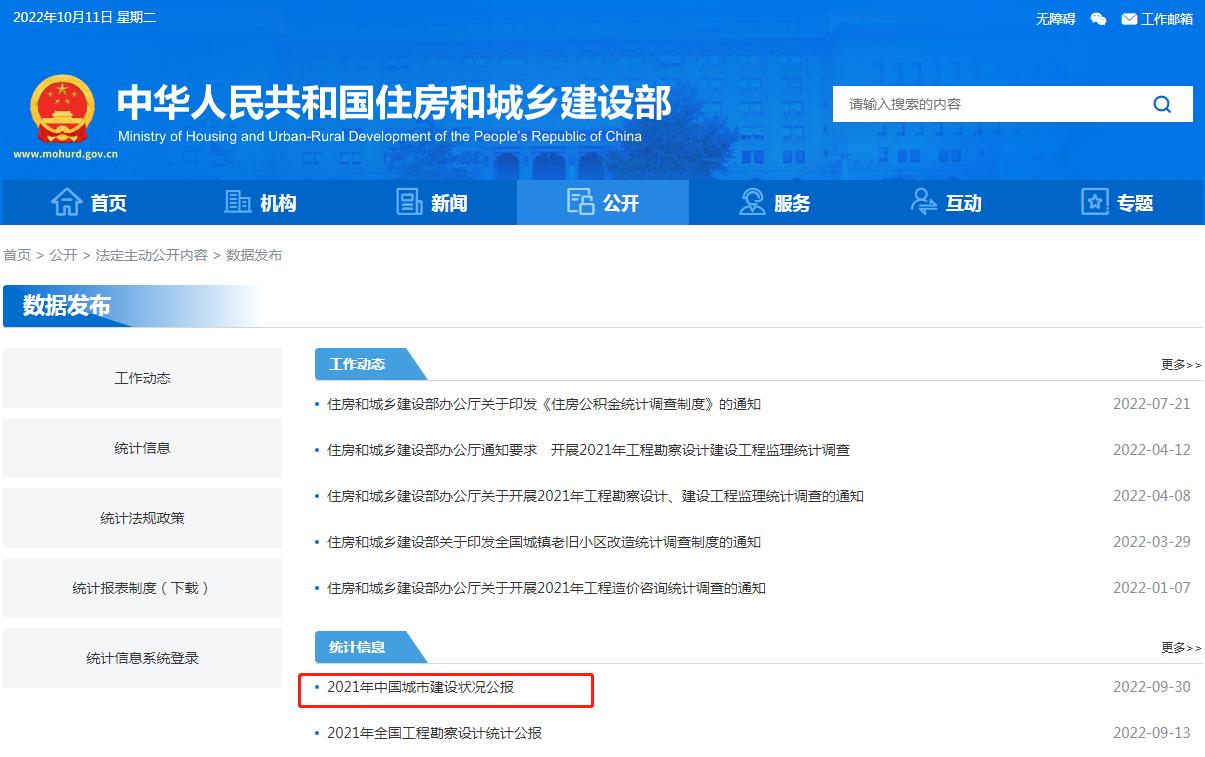Click the date 2022-04-08

click(1152, 496)
